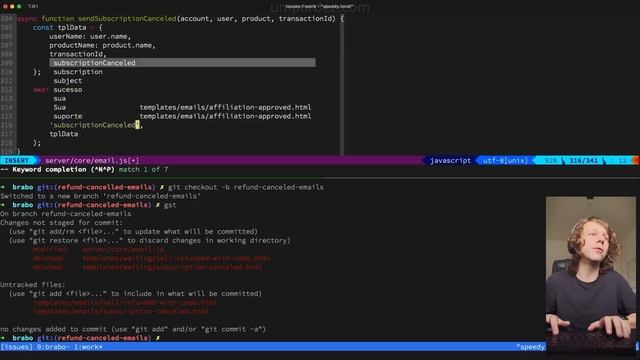Click the javascript filetype indicator
The height and width of the screenshot is (360, 640).
(450, 160)
